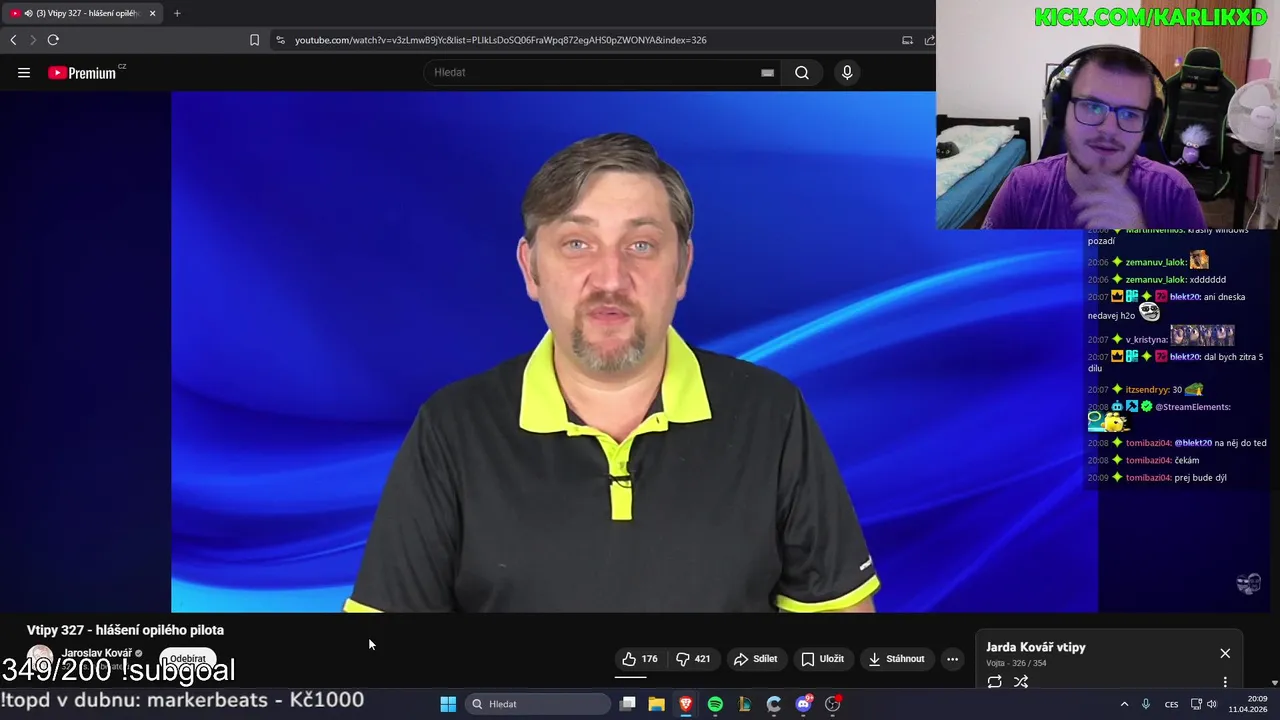Click the Jarda Kovář vtipy playlist title
Image resolution: width=1280 pixels, height=720 pixels.
(1036, 647)
